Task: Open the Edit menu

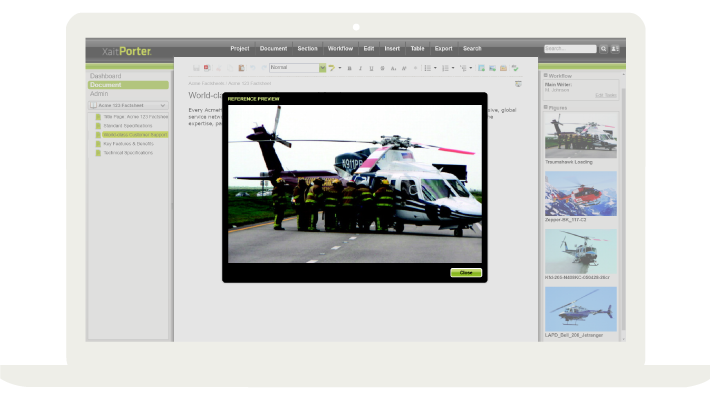Action: (369, 48)
